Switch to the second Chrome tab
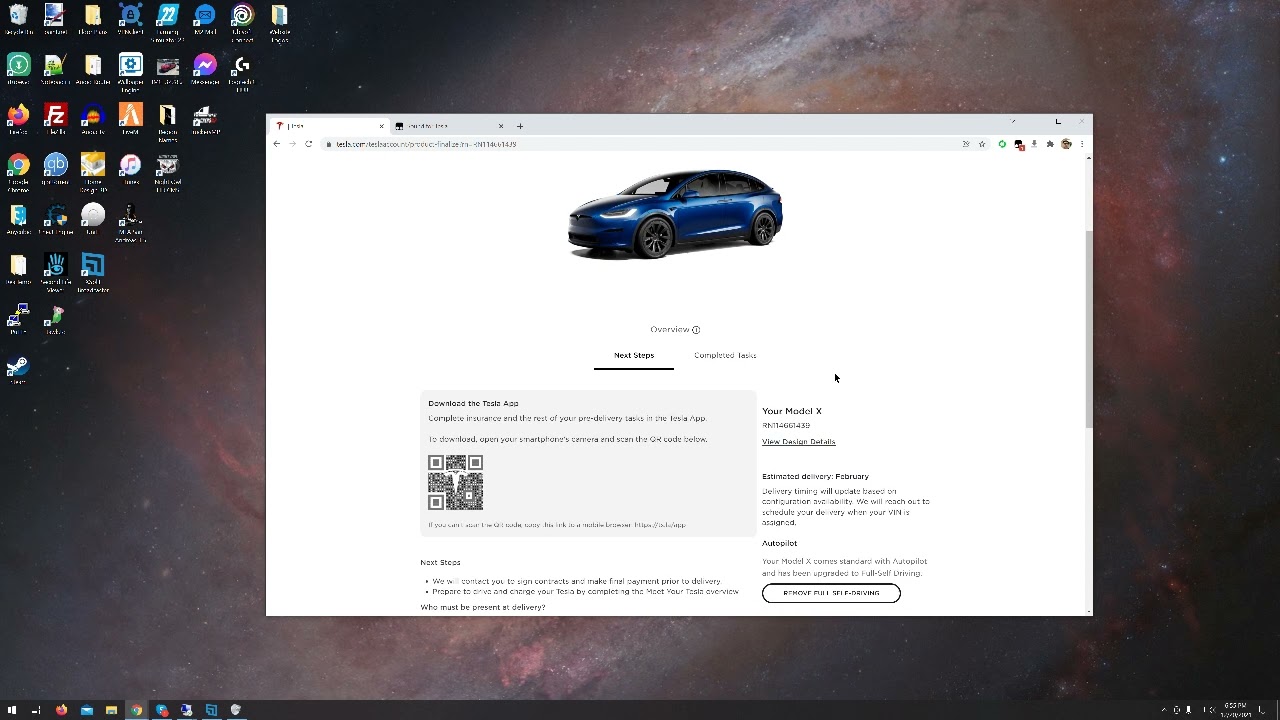The width and height of the screenshot is (1280, 720). click(448, 126)
